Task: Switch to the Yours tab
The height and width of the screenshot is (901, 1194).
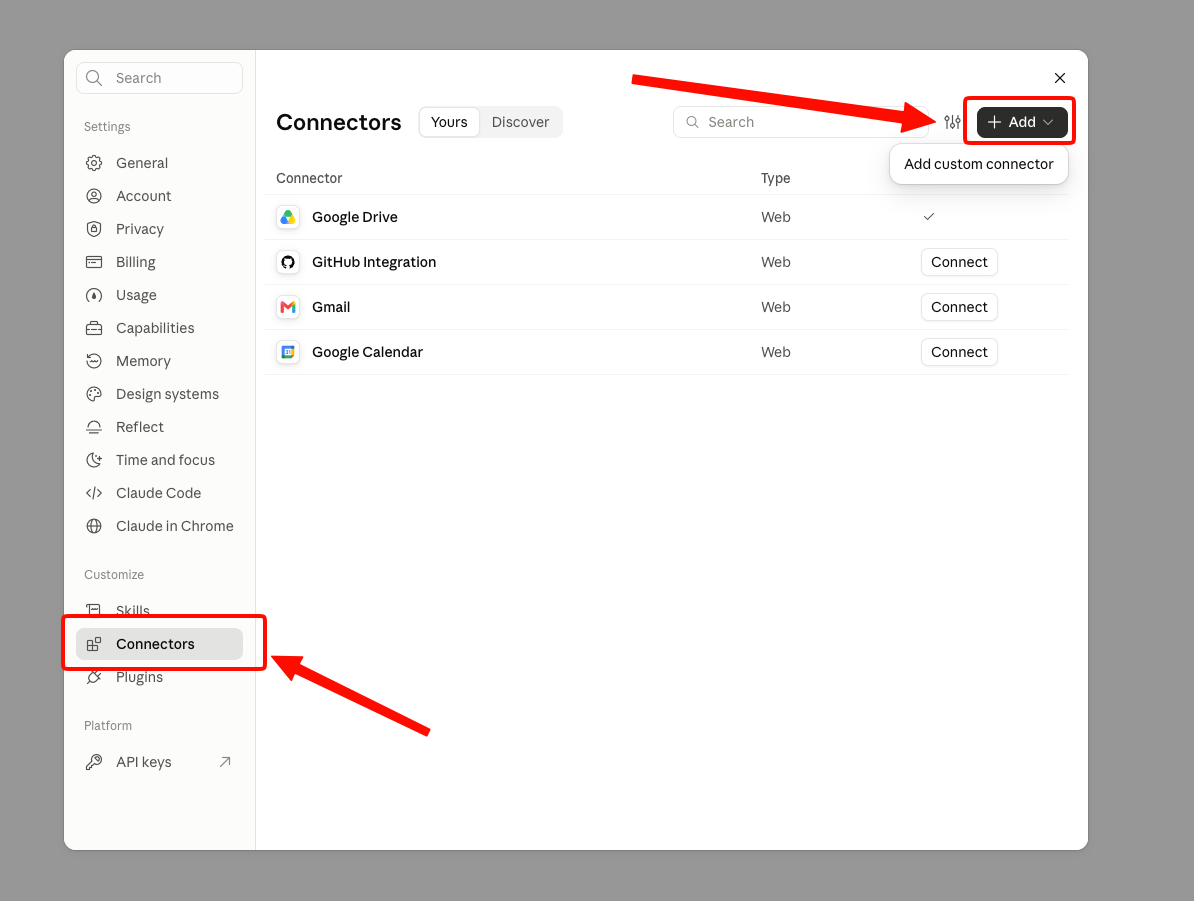Action: click(449, 122)
